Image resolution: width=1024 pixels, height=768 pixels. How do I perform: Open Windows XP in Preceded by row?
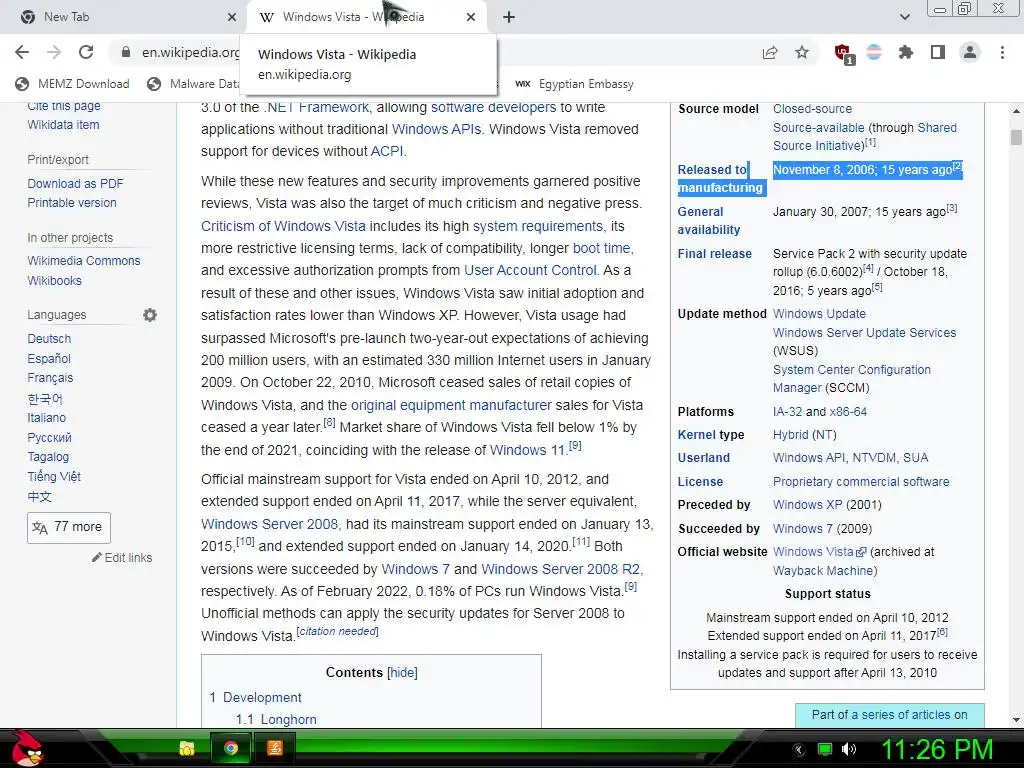pyautogui.click(x=808, y=505)
